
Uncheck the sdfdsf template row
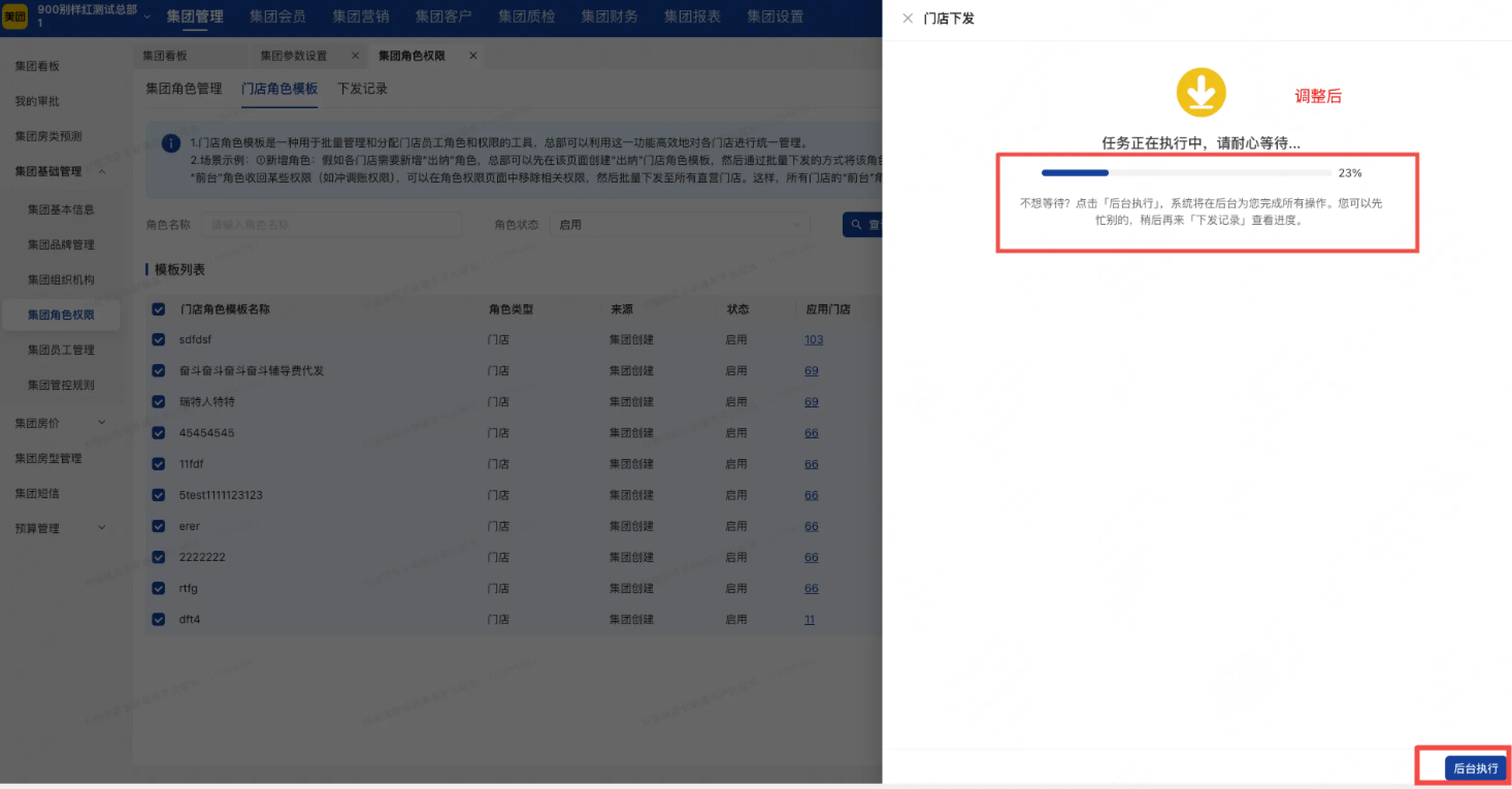pyautogui.click(x=158, y=339)
